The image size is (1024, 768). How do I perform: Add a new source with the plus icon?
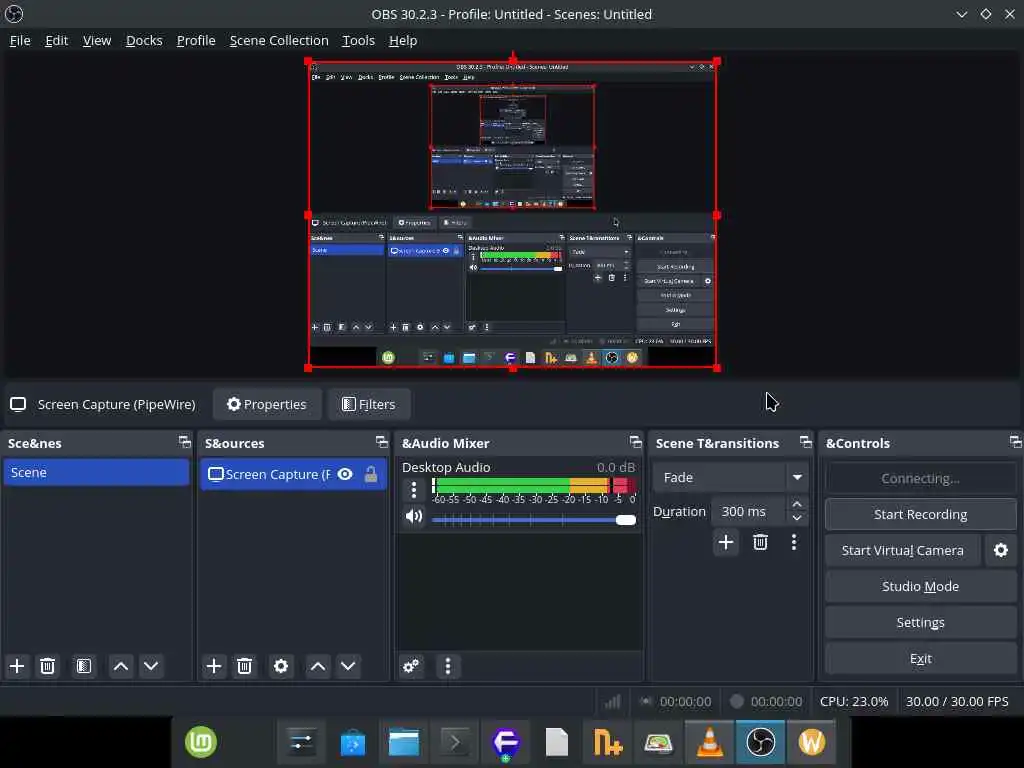coord(214,666)
